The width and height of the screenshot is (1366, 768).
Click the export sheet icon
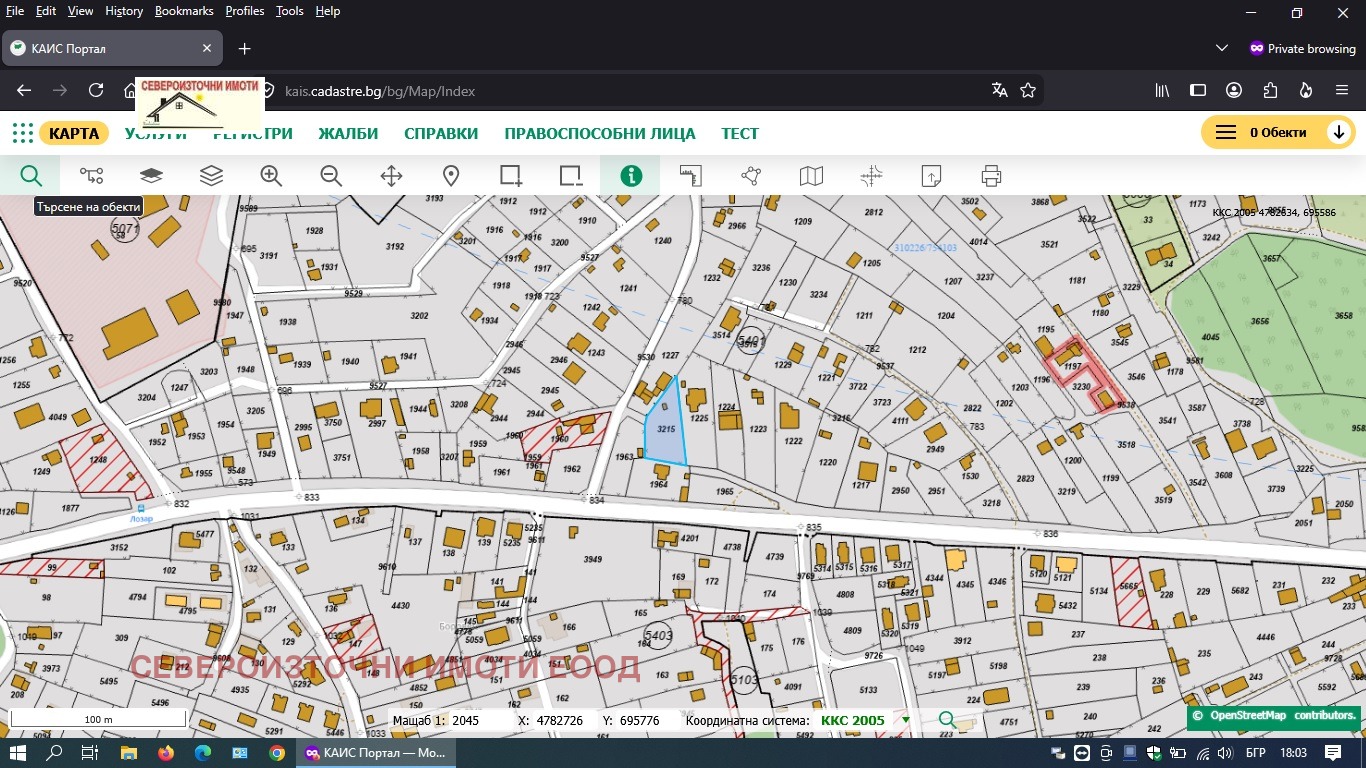coord(931,176)
